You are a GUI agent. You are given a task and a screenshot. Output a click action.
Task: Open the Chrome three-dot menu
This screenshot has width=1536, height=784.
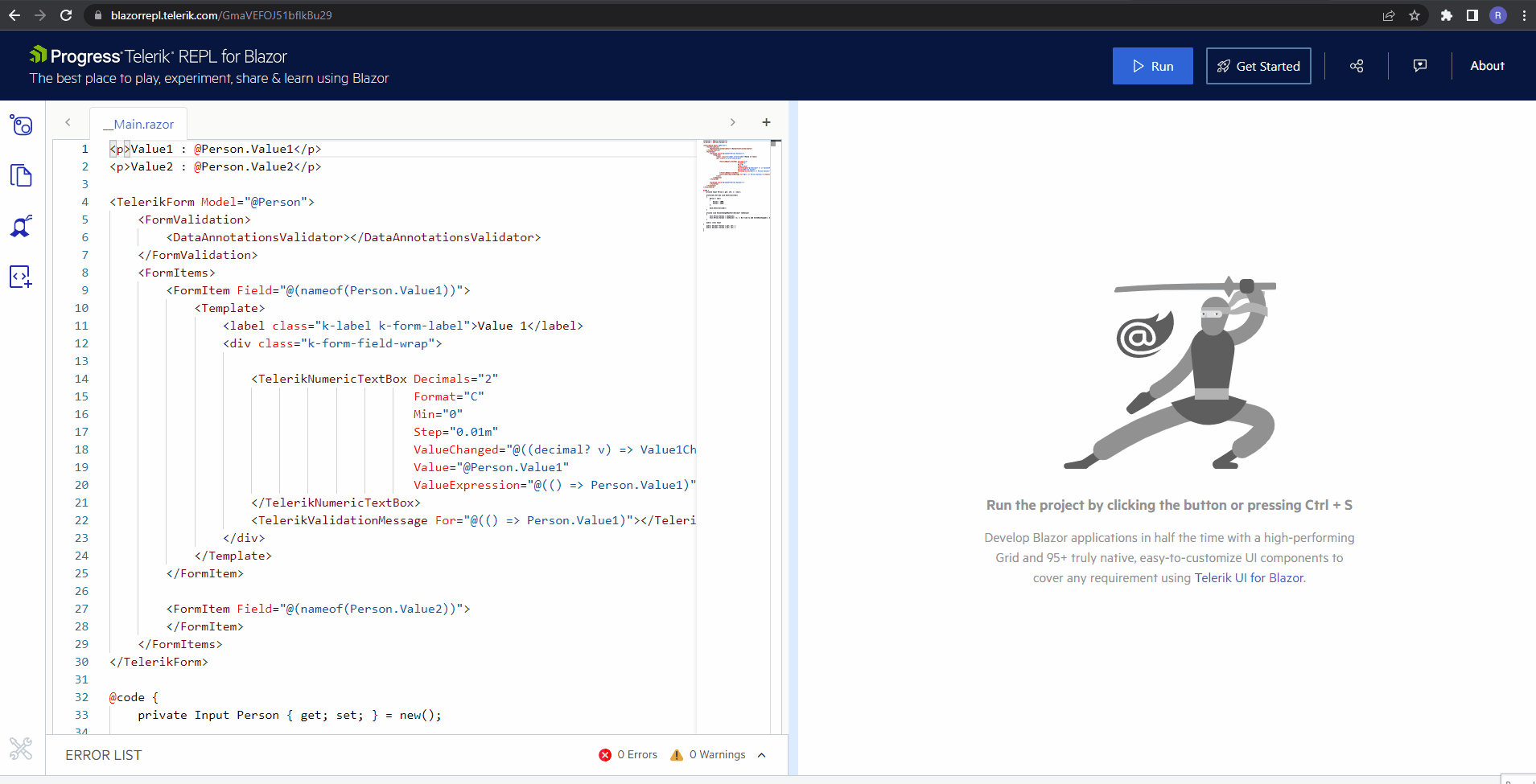click(x=1524, y=15)
